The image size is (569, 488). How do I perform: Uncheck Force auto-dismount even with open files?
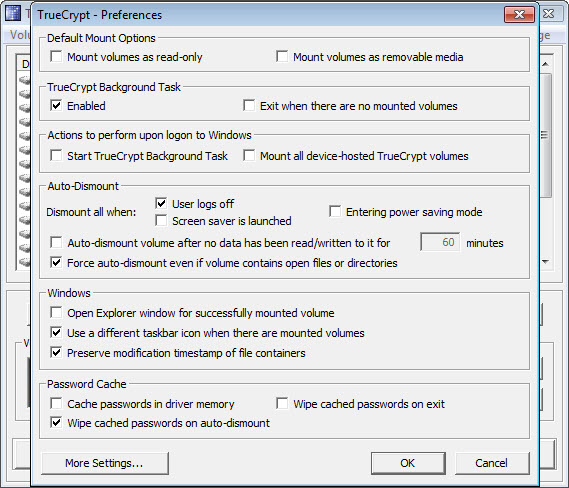click(x=56, y=262)
